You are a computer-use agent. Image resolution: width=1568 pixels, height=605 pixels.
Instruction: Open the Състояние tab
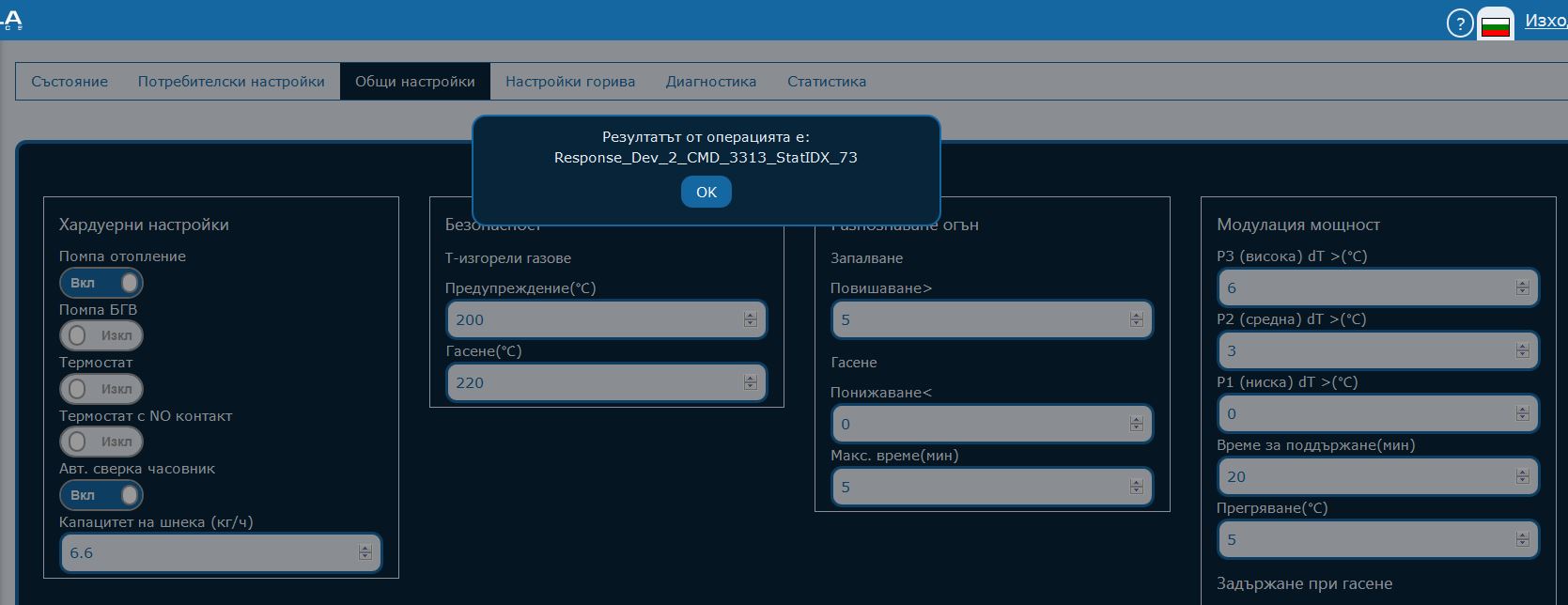point(70,82)
